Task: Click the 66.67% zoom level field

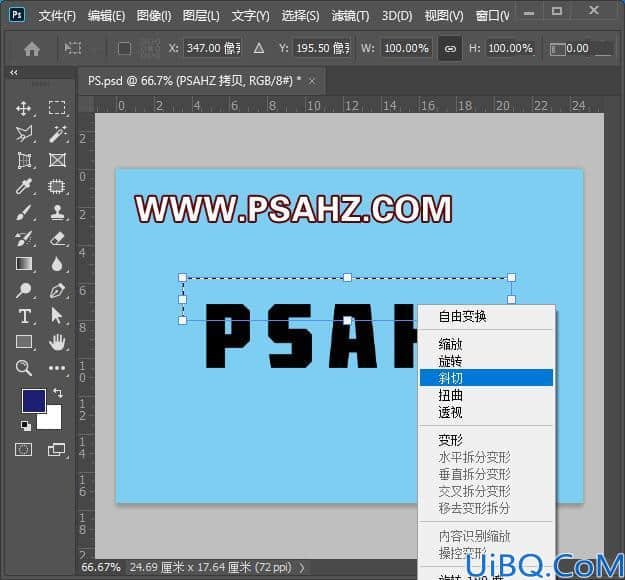Action: [101, 567]
